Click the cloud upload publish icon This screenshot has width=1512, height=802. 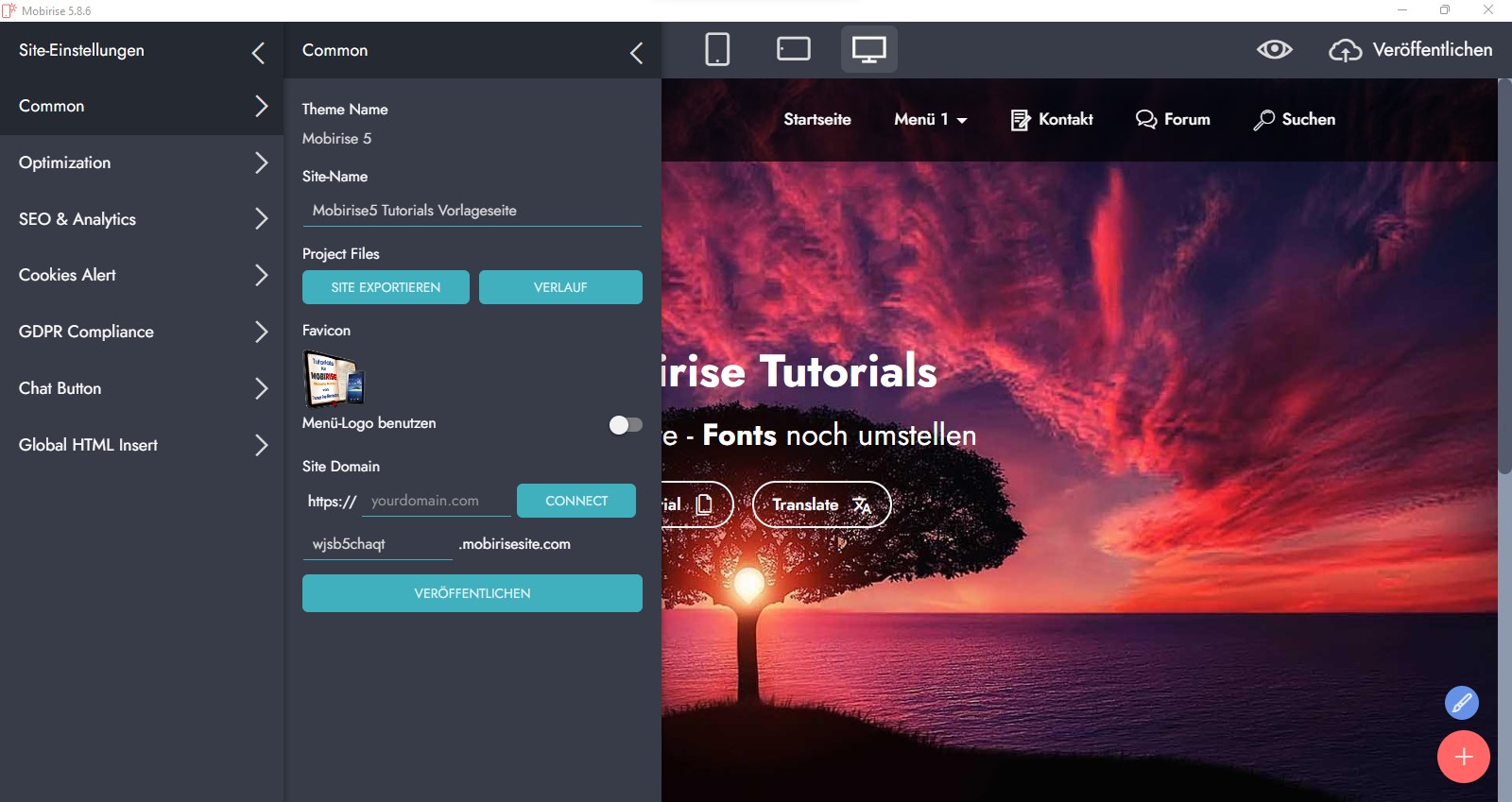point(1345,50)
